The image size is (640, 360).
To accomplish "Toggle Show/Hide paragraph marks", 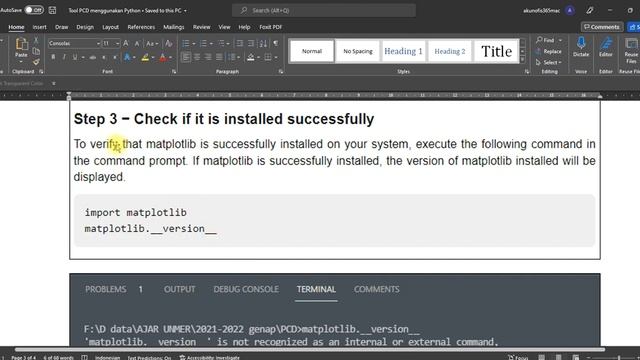I will click(x=276, y=43).
